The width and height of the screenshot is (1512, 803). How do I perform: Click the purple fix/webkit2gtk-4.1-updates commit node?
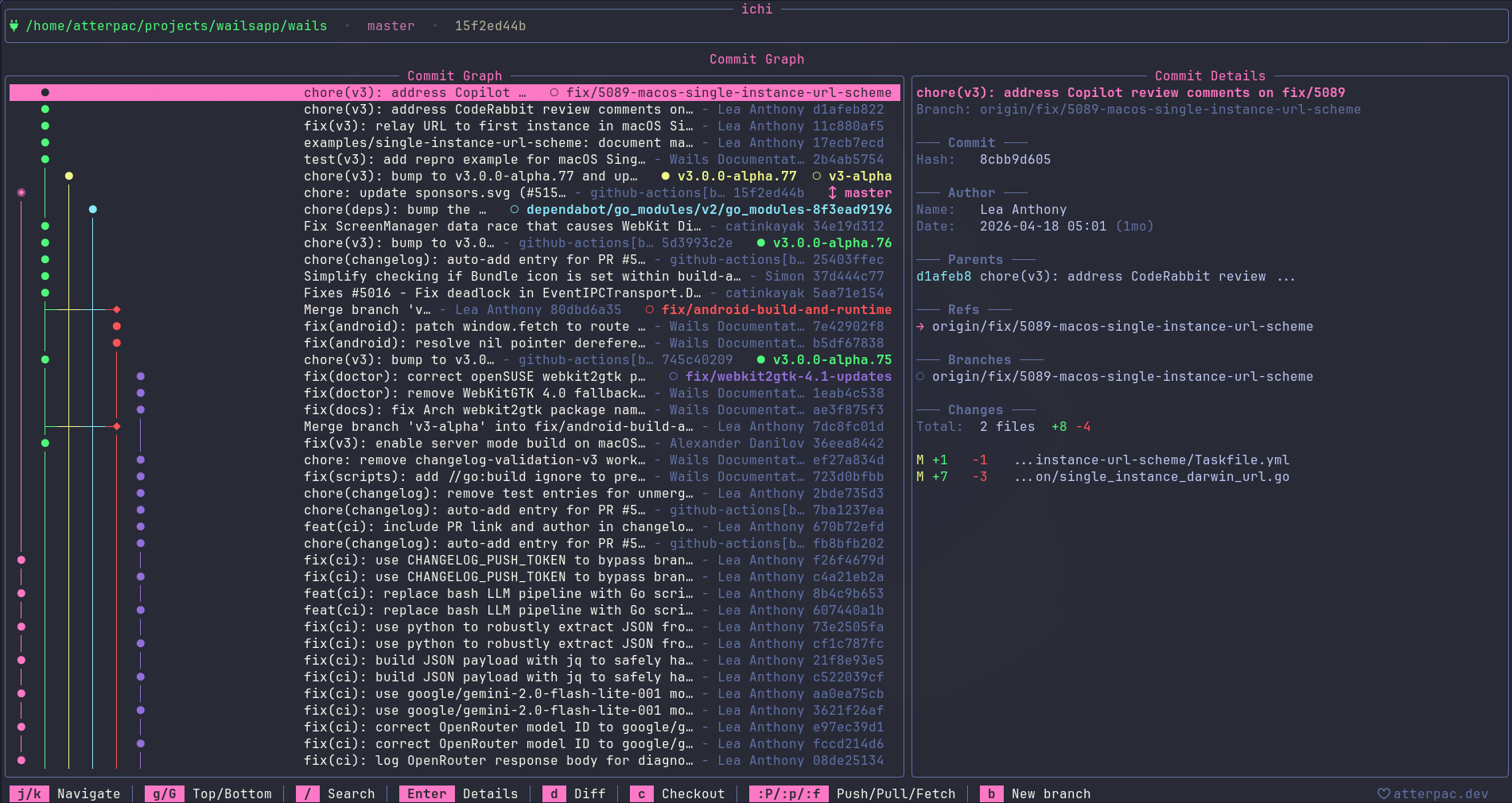tap(141, 376)
